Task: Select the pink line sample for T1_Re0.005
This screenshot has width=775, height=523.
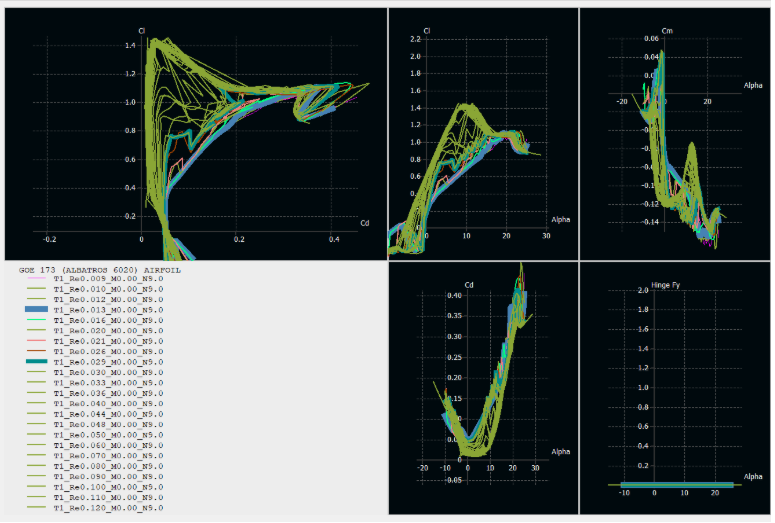Action: (37, 278)
